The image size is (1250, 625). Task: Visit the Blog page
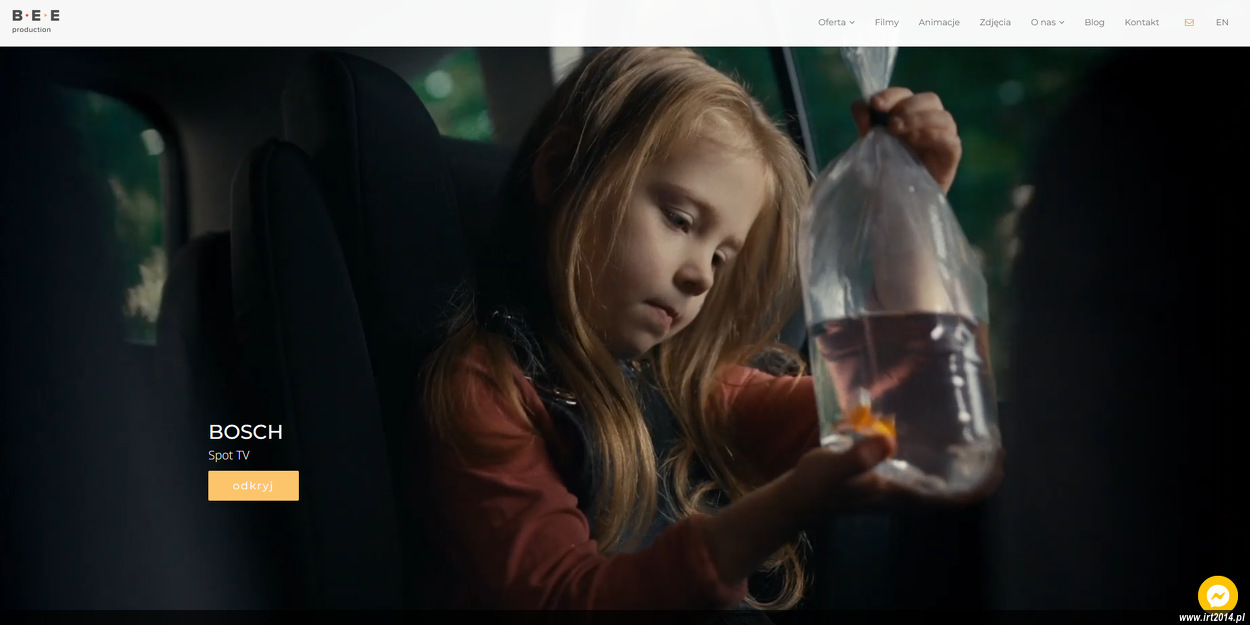[1094, 22]
